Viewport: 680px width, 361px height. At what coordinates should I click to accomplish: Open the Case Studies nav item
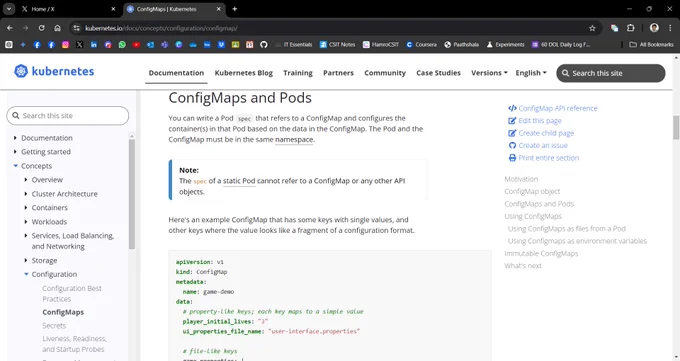tap(438, 73)
